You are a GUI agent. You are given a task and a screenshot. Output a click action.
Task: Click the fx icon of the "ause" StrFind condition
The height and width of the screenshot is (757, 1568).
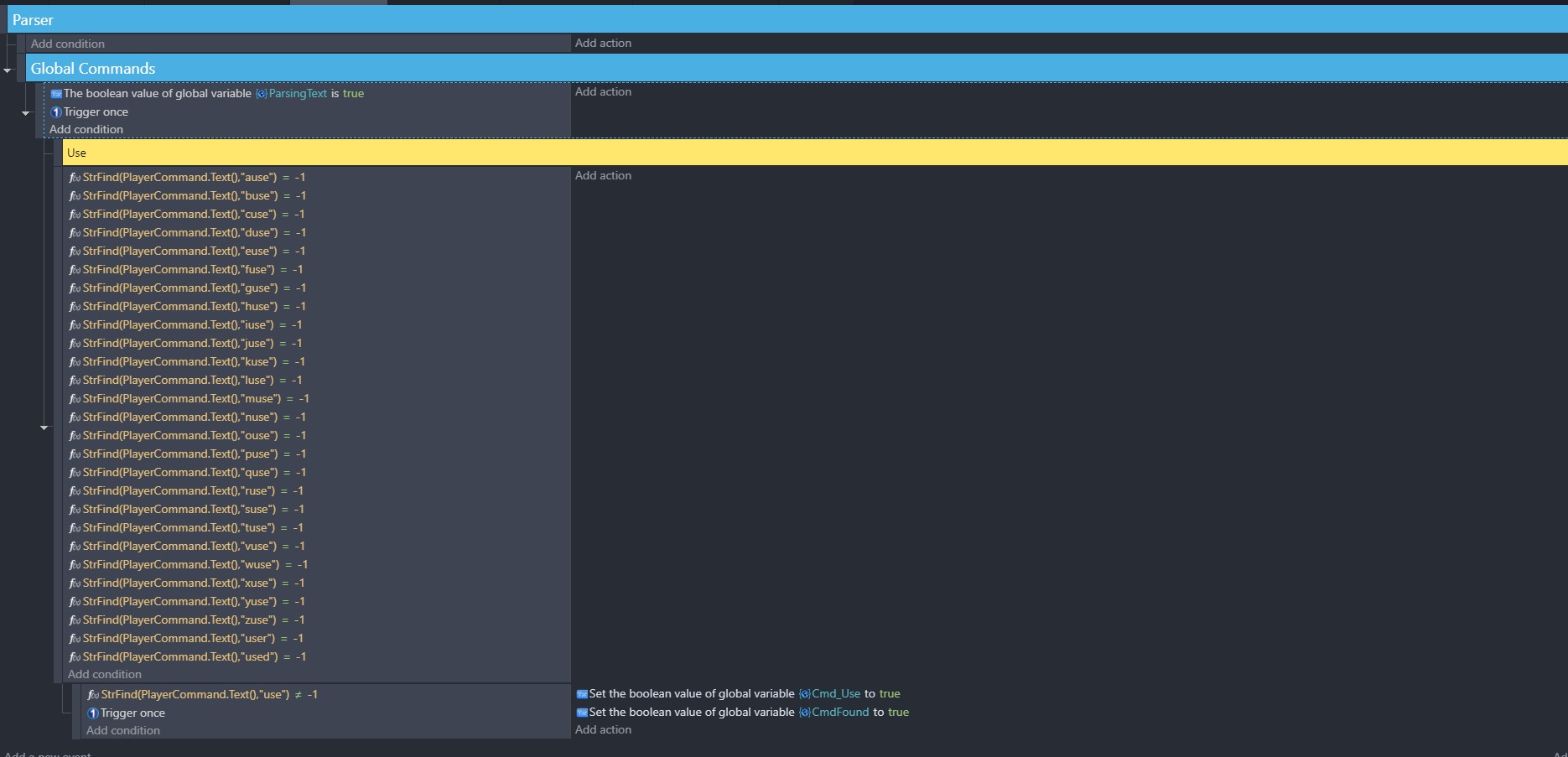[x=75, y=178]
